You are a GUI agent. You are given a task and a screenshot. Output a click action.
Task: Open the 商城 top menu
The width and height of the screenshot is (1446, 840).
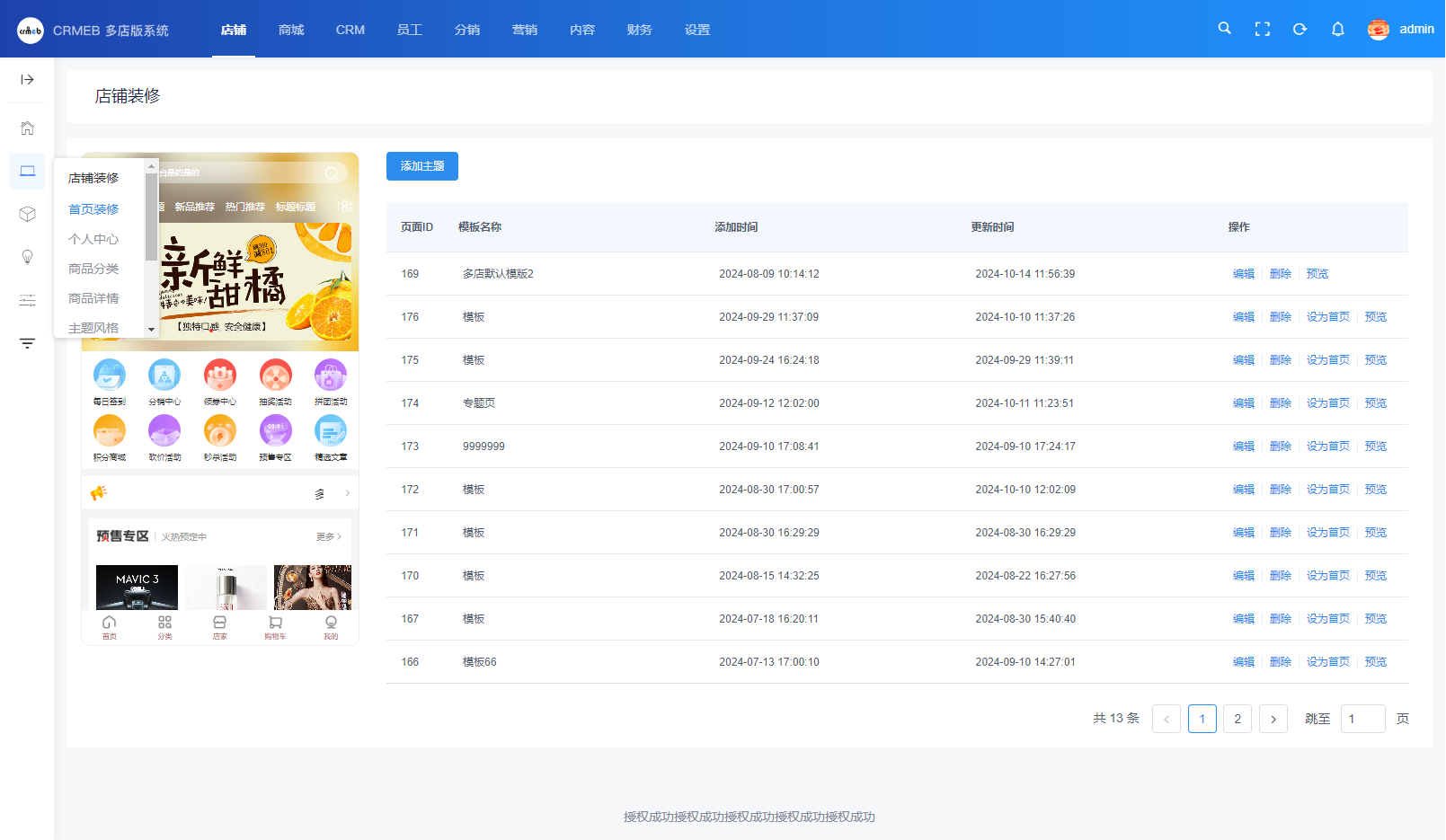tap(291, 30)
